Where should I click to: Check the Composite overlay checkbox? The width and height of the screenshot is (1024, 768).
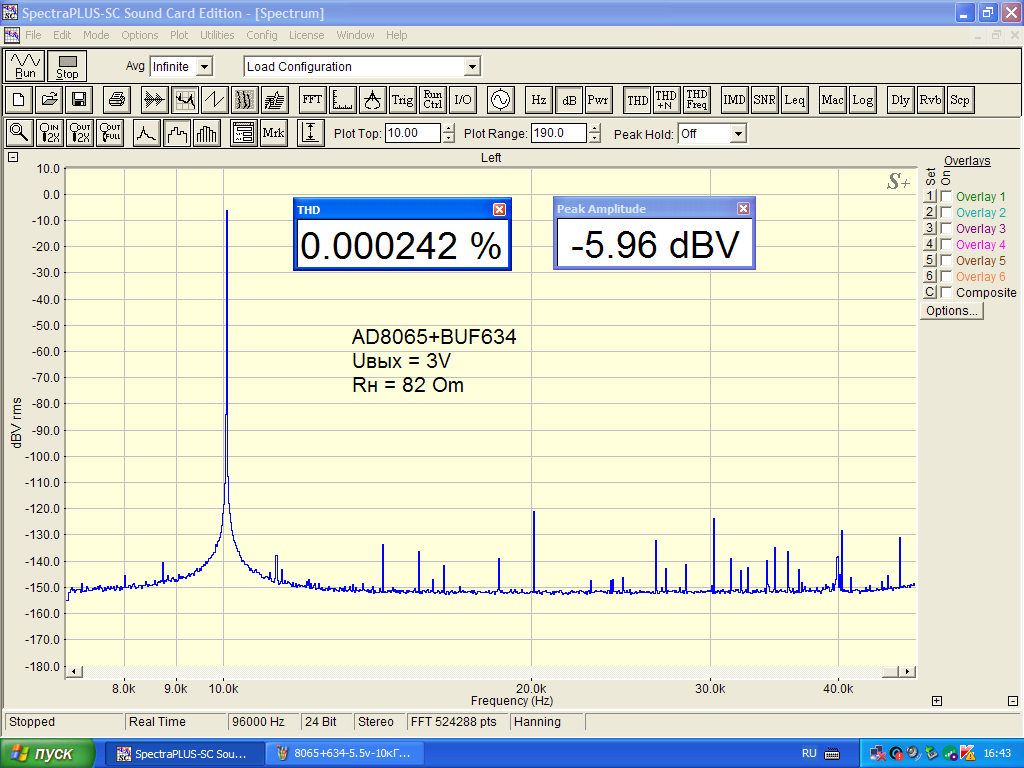[946, 293]
